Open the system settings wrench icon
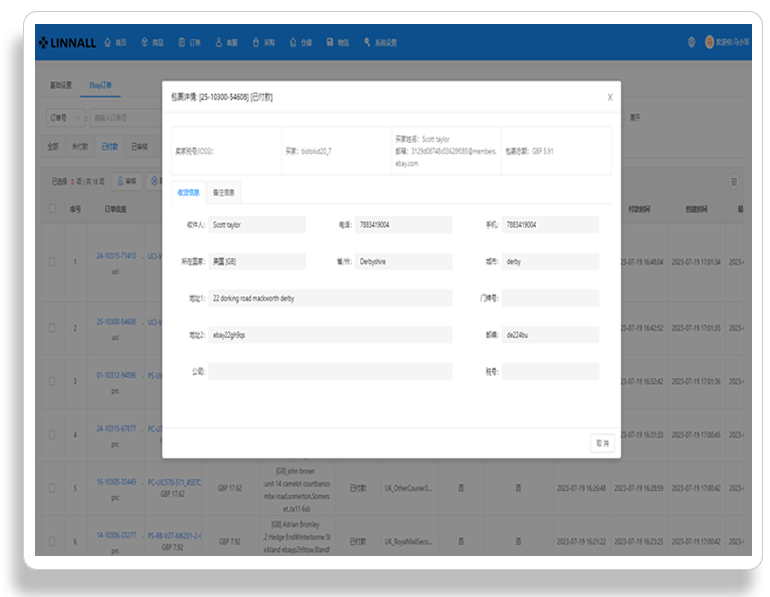 coord(367,43)
